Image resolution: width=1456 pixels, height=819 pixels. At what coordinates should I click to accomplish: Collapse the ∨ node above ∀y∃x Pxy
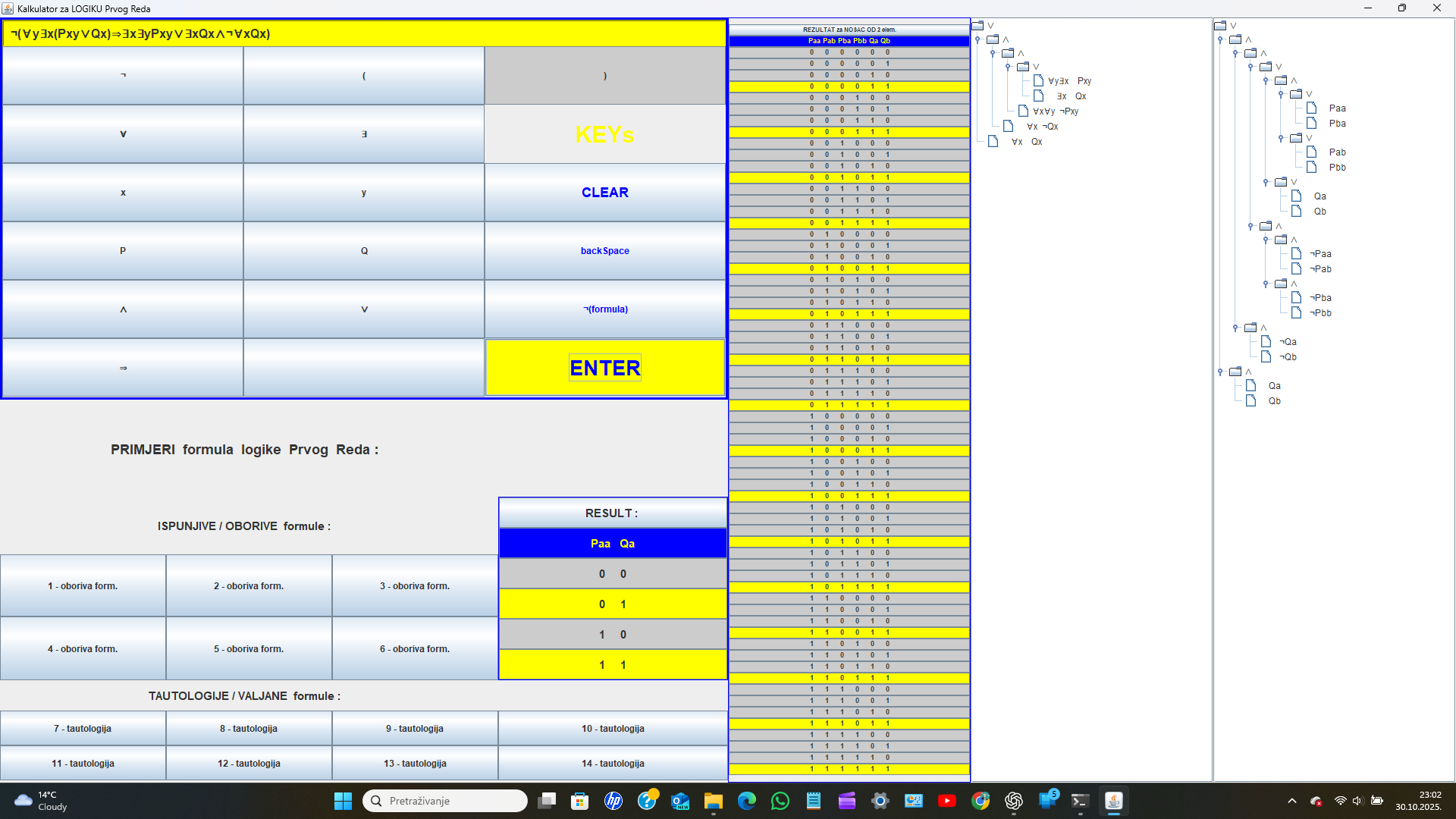pos(1008,67)
